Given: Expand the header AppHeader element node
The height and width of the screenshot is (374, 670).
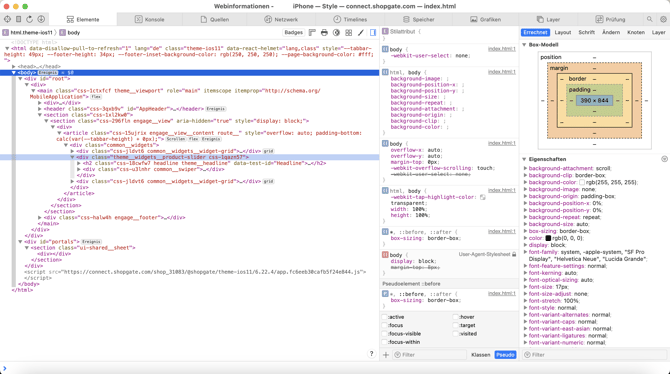Looking at the screenshot, I should [x=40, y=109].
